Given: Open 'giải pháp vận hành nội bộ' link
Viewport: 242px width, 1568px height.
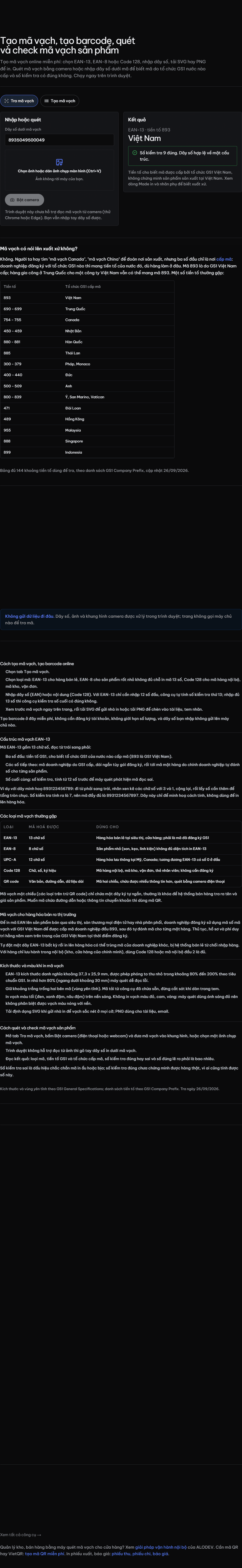Looking at the screenshot, I should [161, 1547].
